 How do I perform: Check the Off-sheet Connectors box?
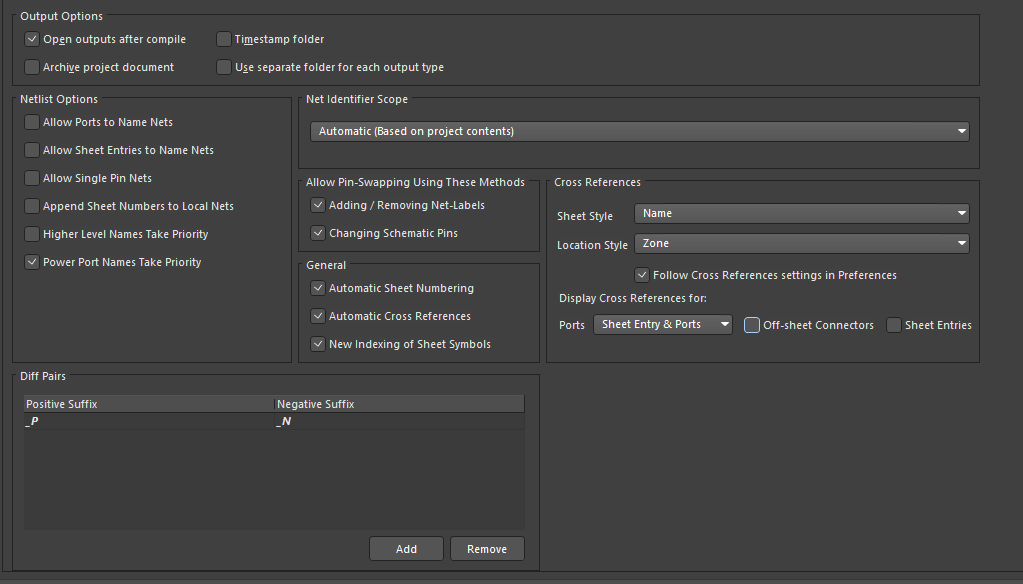pos(752,325)
